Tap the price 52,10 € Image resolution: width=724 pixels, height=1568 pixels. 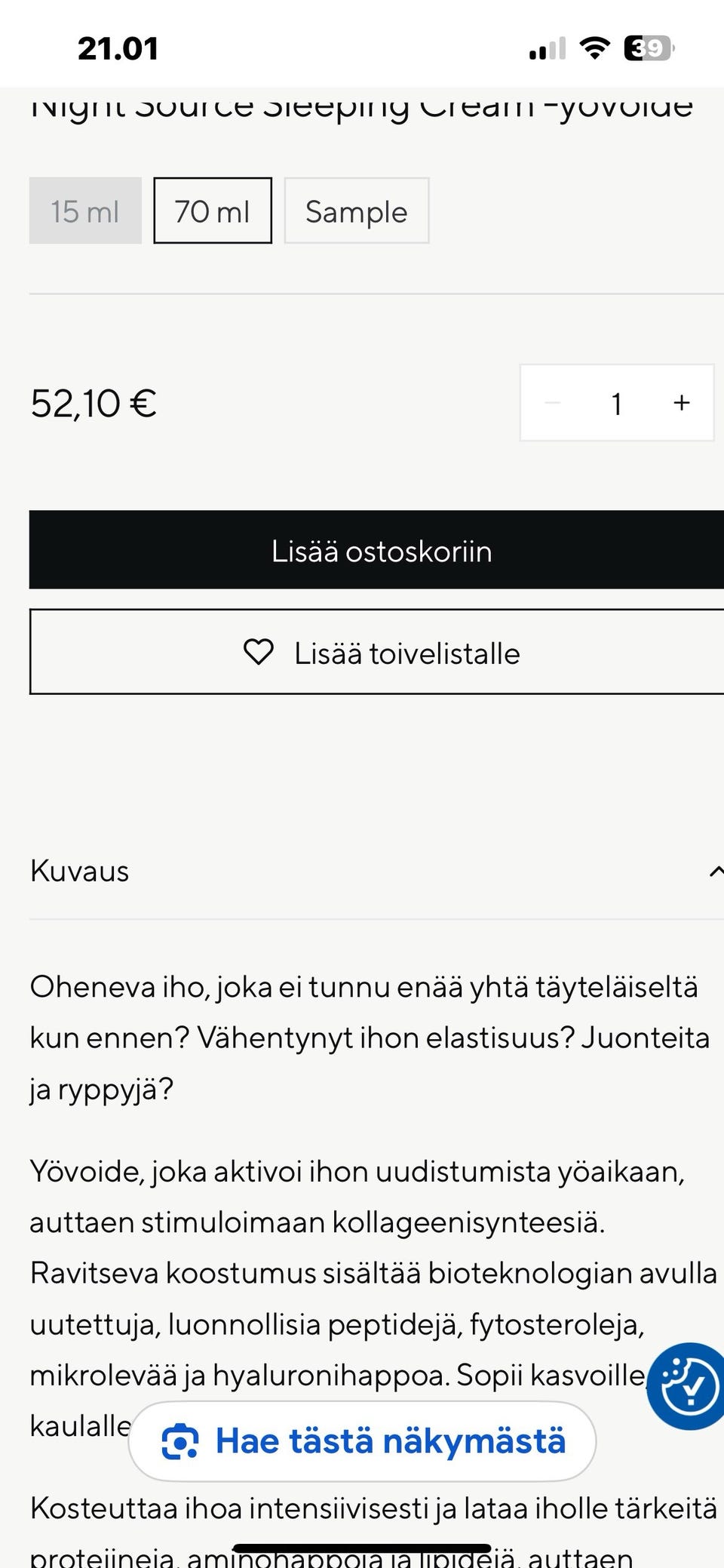pos(92,403)
